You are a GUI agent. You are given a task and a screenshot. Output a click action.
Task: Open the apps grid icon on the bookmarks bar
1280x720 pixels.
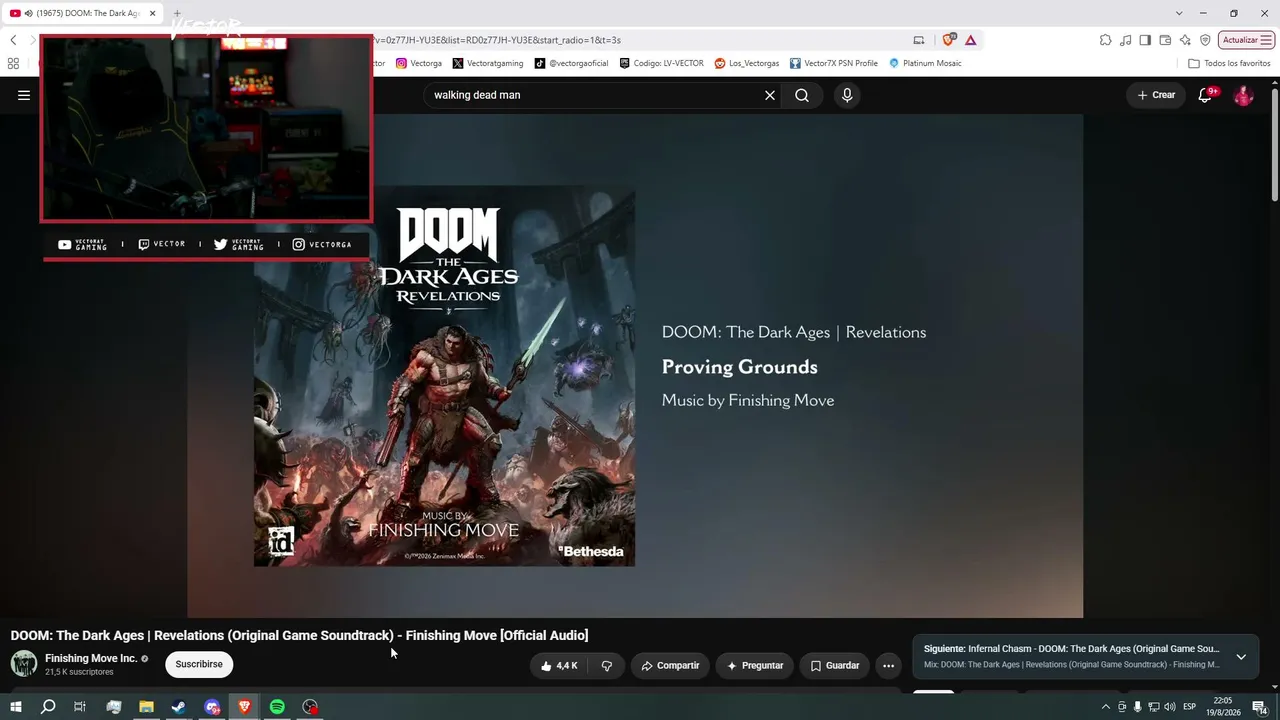(x=13, y=63)
